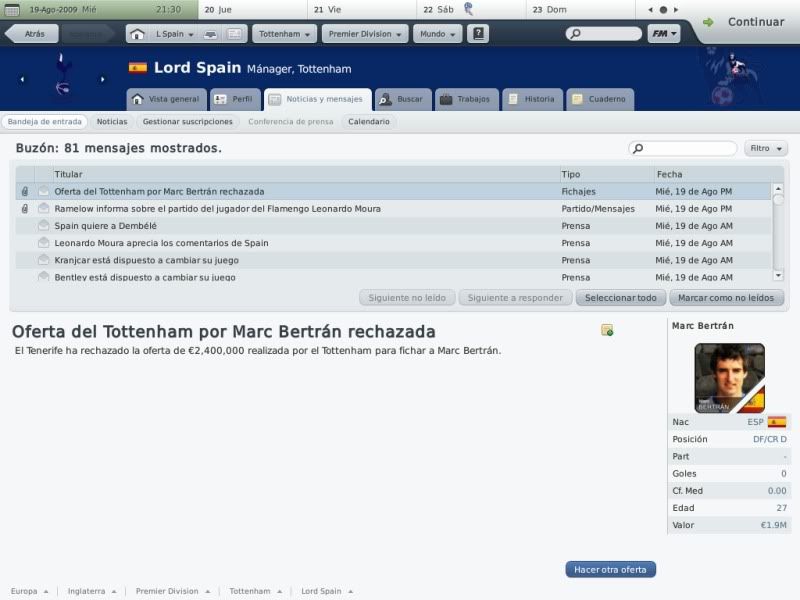Click the green Continuar arrow icon
Image resolution: width=800 pixels, height=600 pixels.
(708, 22)
